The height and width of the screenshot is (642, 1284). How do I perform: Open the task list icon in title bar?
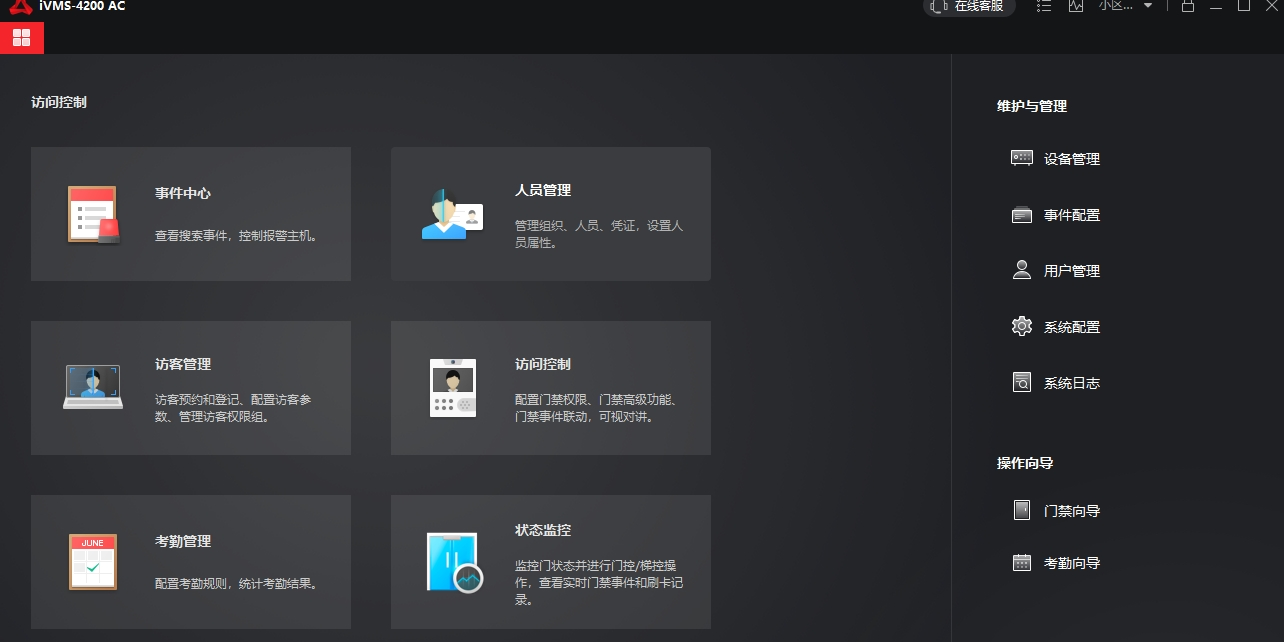pyautogui.click(x=1044, y=6)
